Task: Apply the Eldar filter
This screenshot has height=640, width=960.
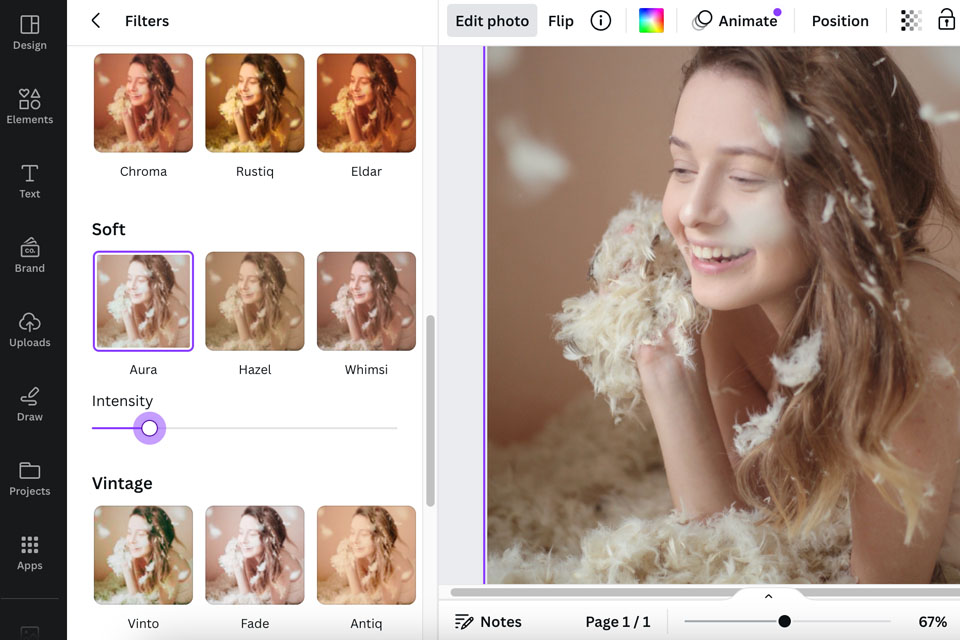Action: pyautogui.click(x=366, y=103)
